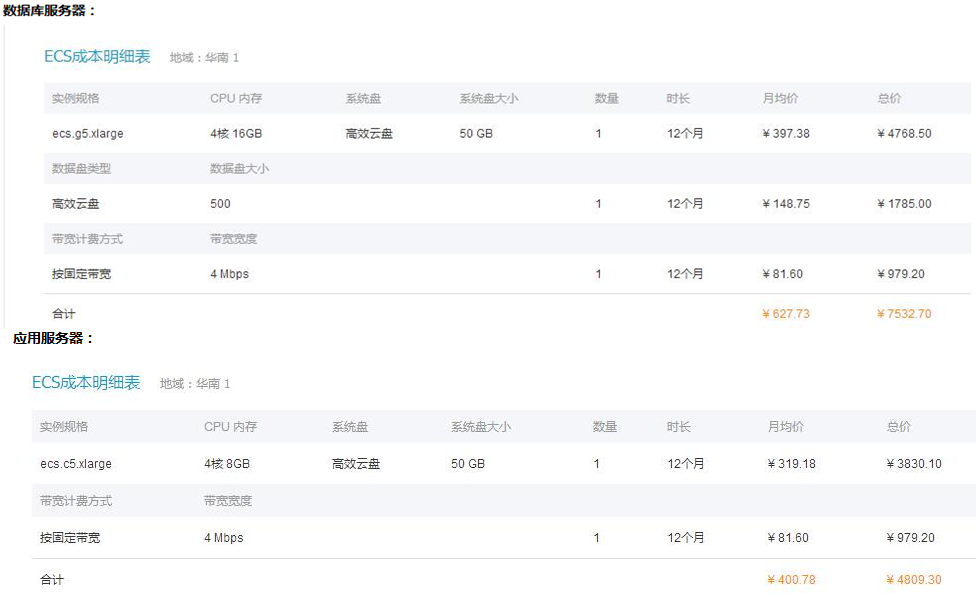The height and width of the screenshot is (608, 976).
Task: Click the orange ¥ 7532.70 grand total
Action: point(904,314)
